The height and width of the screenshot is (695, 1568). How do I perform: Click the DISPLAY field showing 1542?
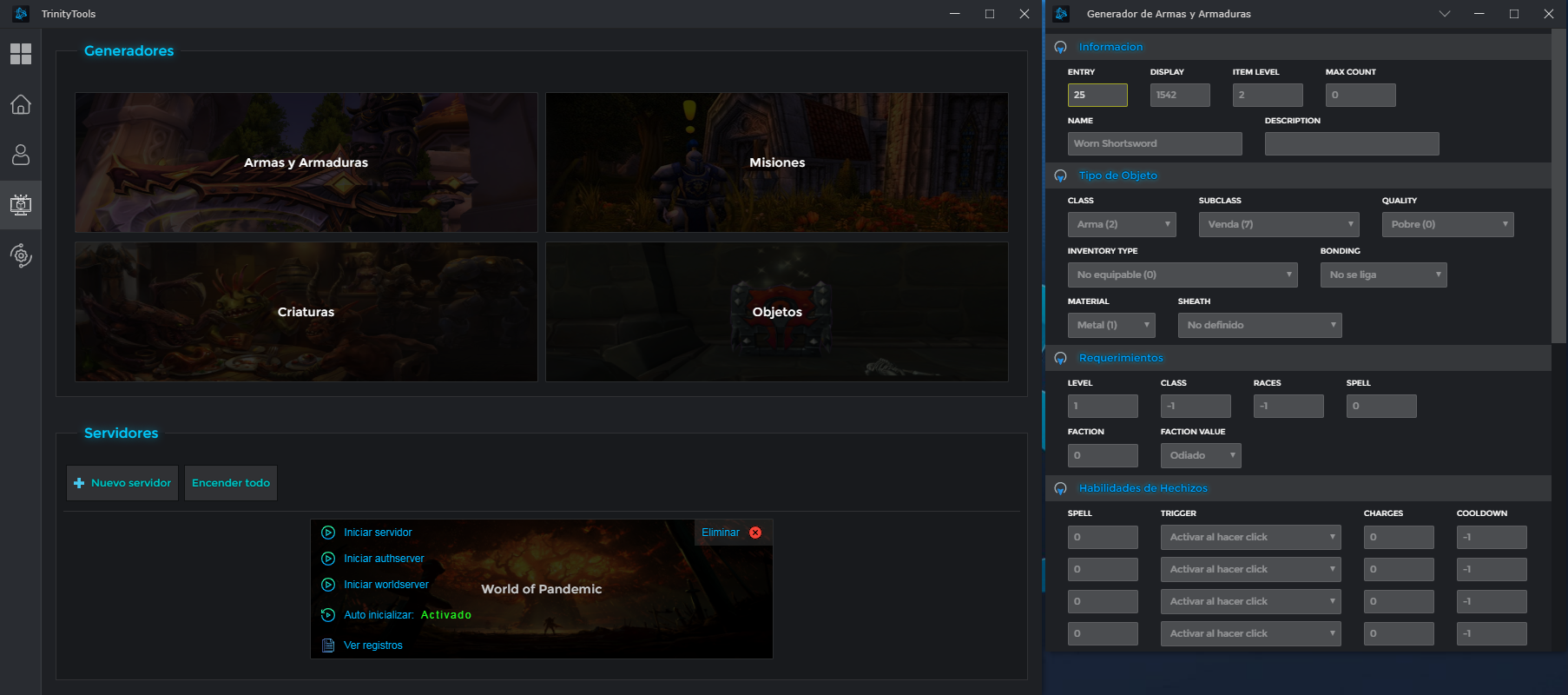tap(1180, 95)
